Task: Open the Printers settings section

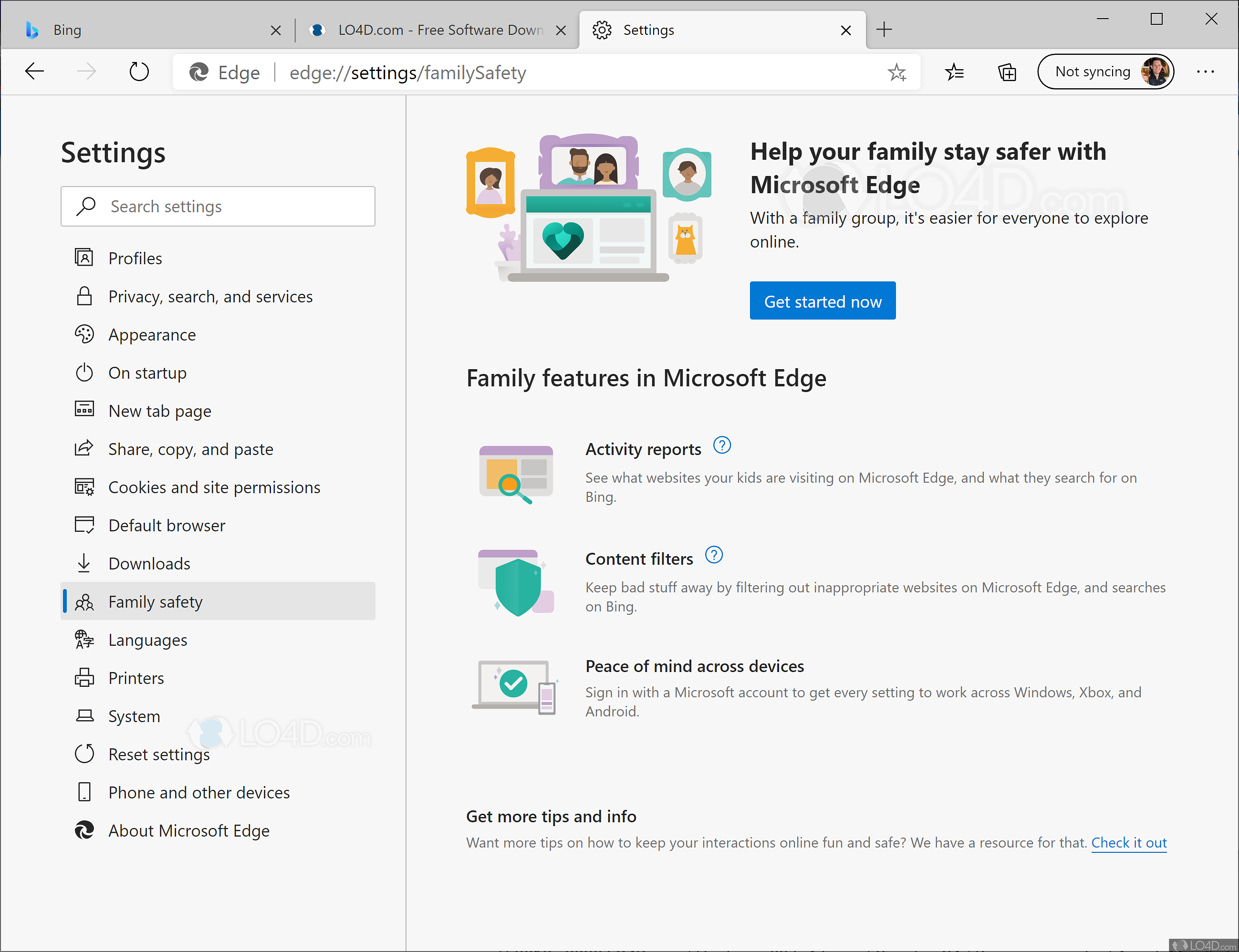Action: (135, 678)
